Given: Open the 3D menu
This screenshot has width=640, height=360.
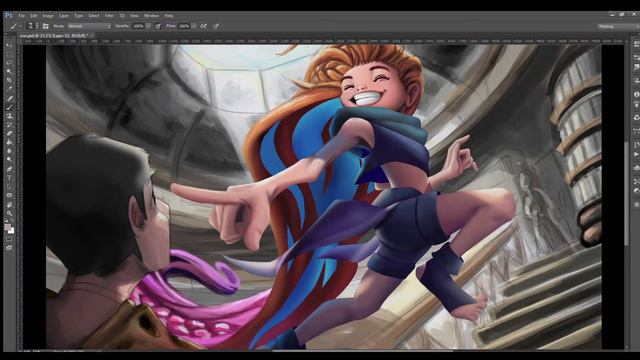Looking at the screenshot, I should (122, 16).
